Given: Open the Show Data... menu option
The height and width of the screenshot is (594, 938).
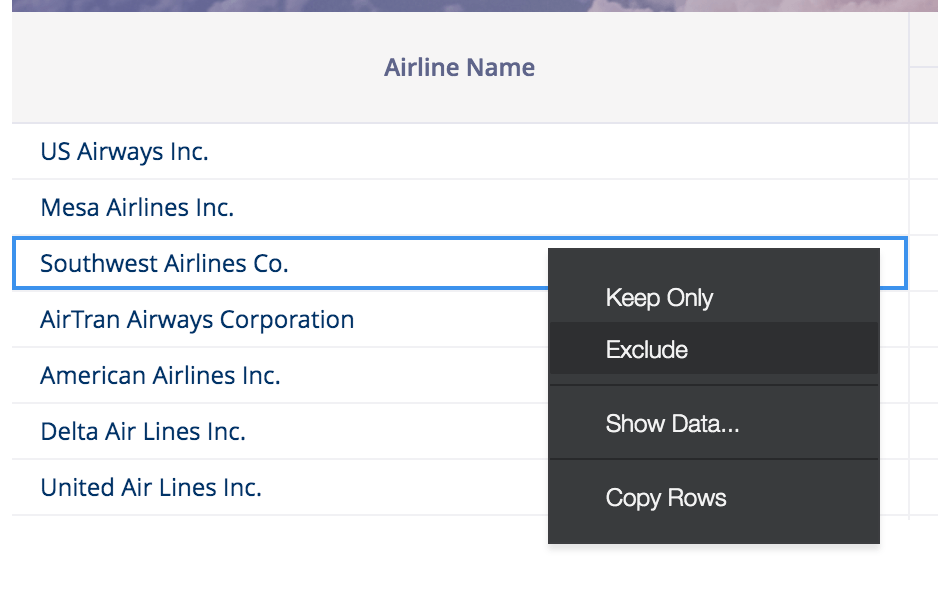Looking at the screenshot, I should (x=672, y=424).
